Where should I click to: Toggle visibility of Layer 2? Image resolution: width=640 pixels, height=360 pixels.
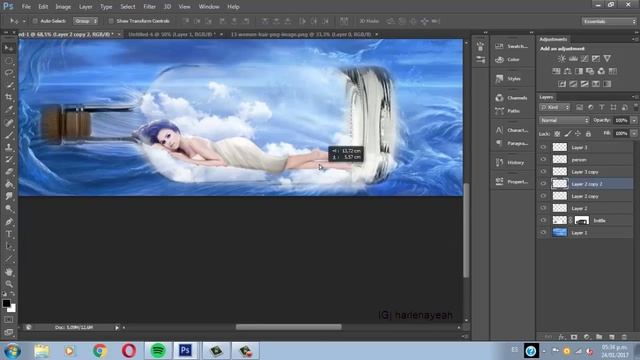point(543,208)
